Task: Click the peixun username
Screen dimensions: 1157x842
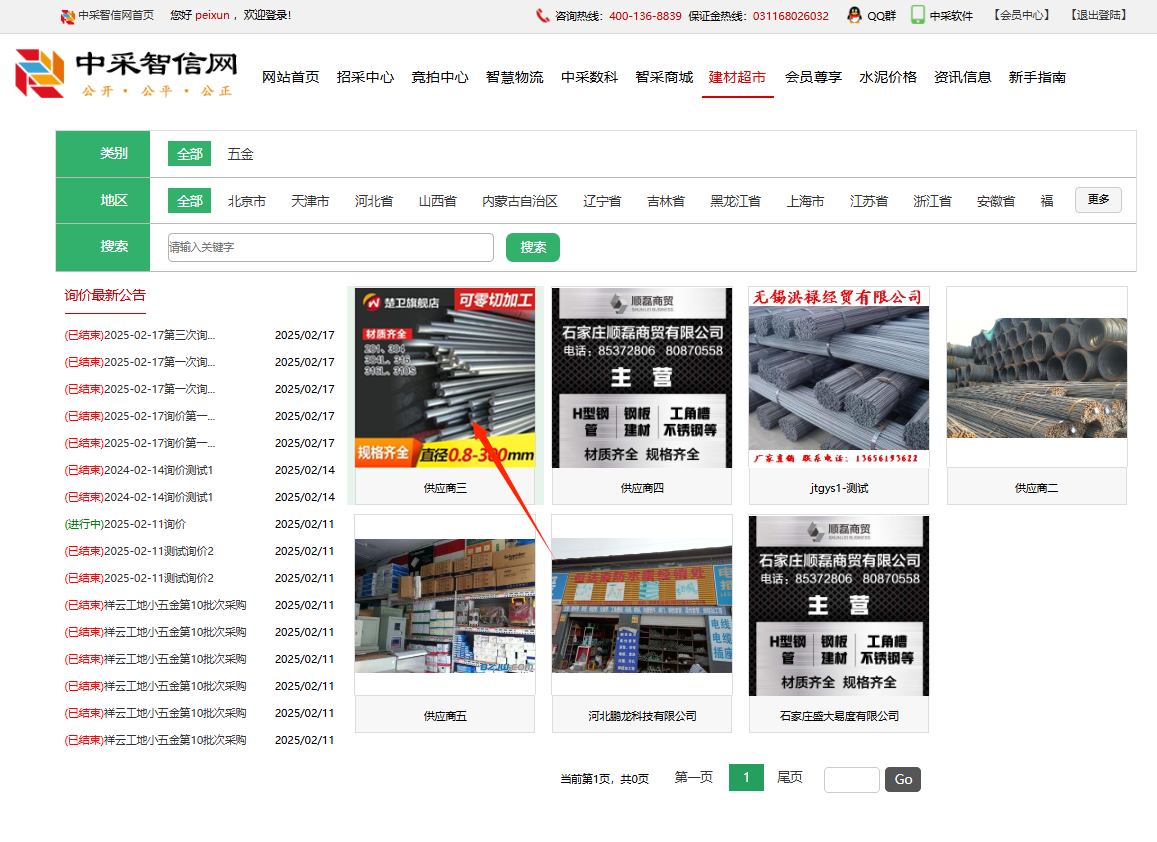Action: [213, 15]
